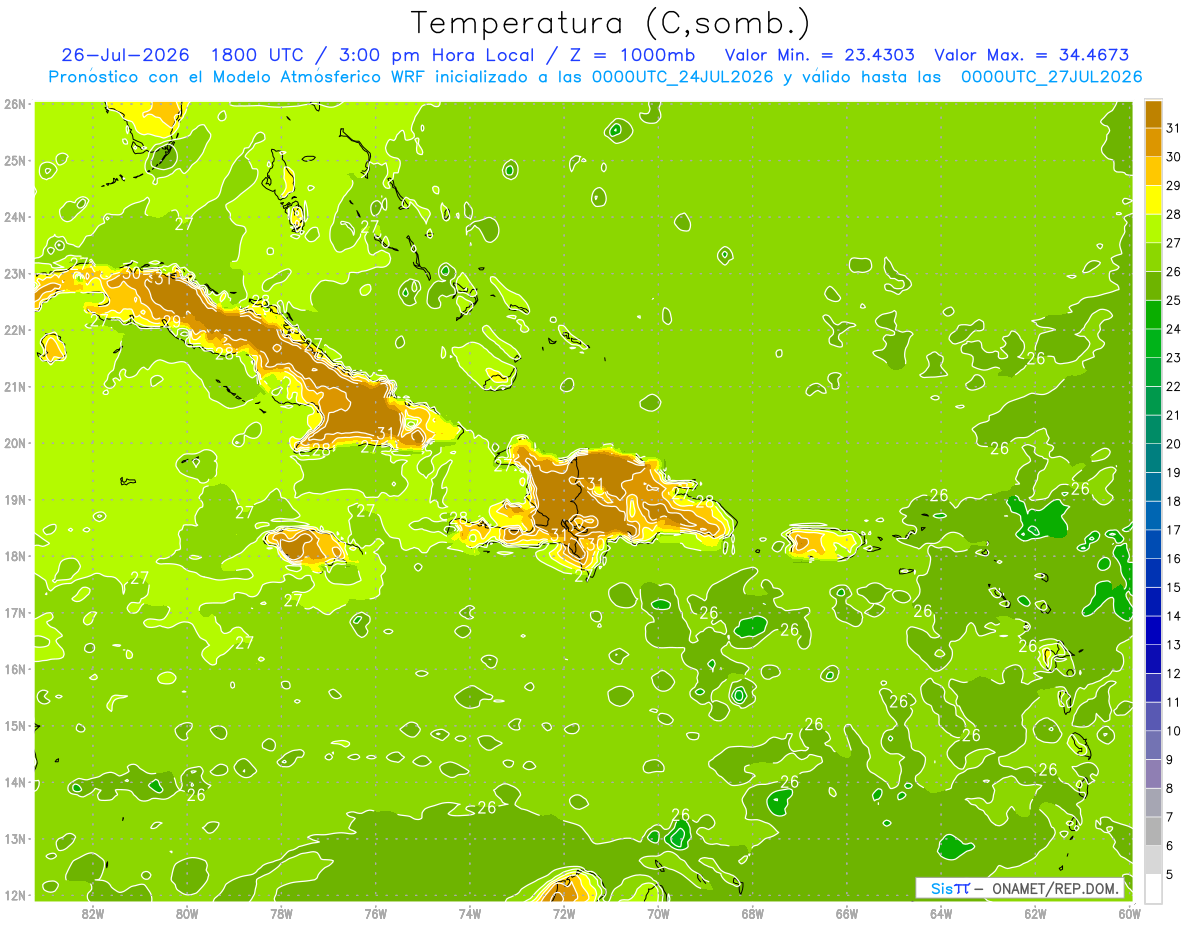This screenshot has height=927, width=1200.
Task: Click the "15N" latitude axis label
Action: (15, 725)
